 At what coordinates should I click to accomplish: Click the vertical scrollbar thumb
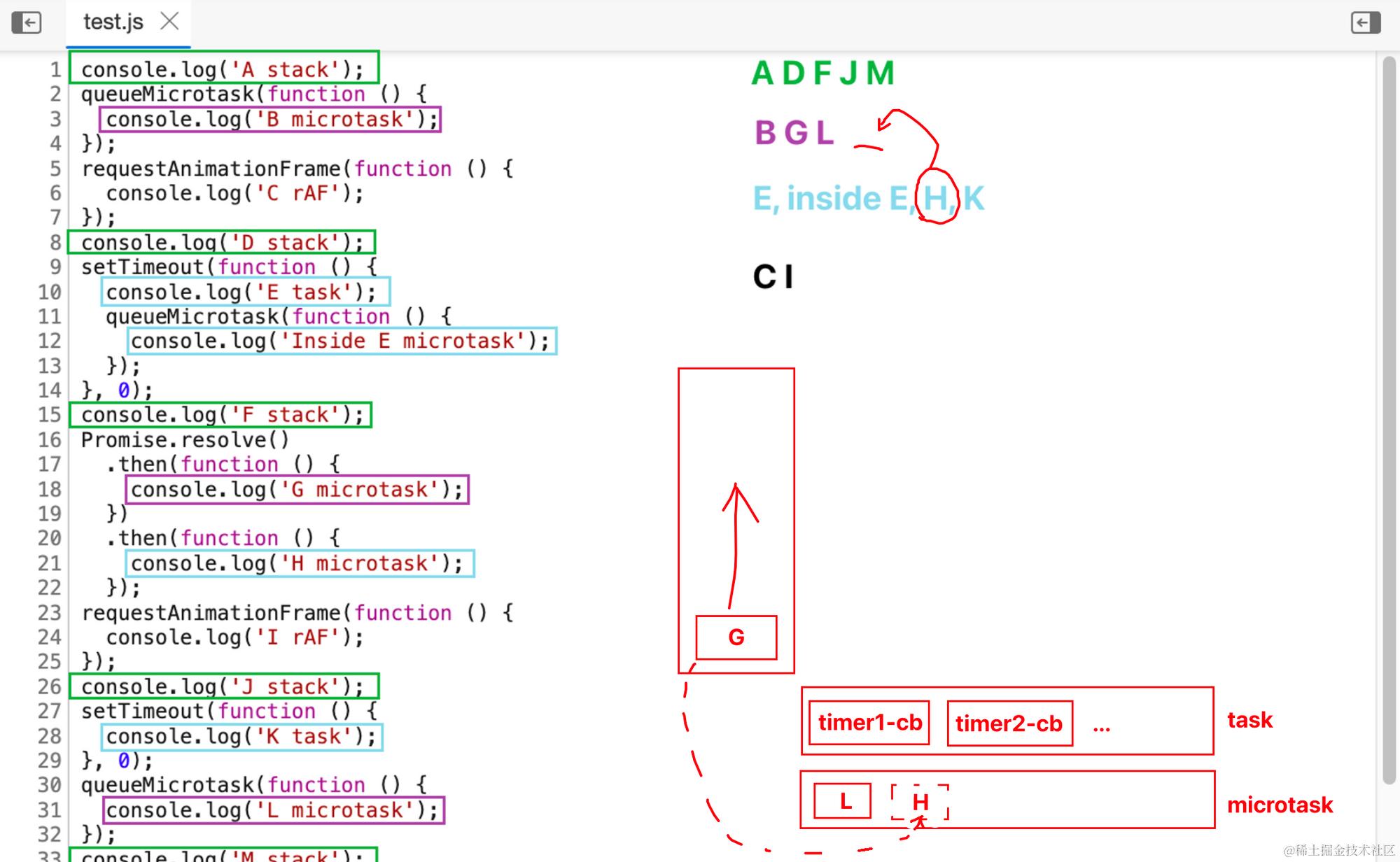pos(1389,420)
